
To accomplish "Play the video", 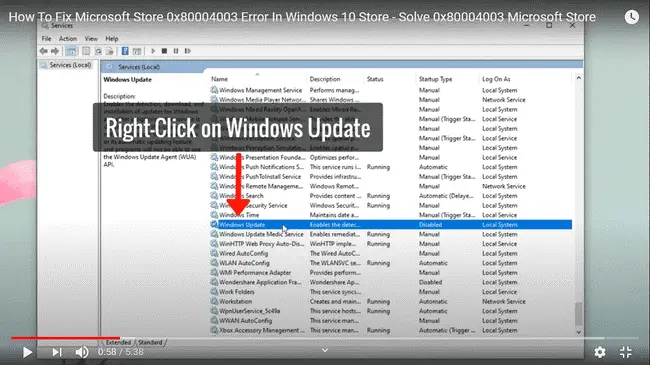I will tap(27, 352).
